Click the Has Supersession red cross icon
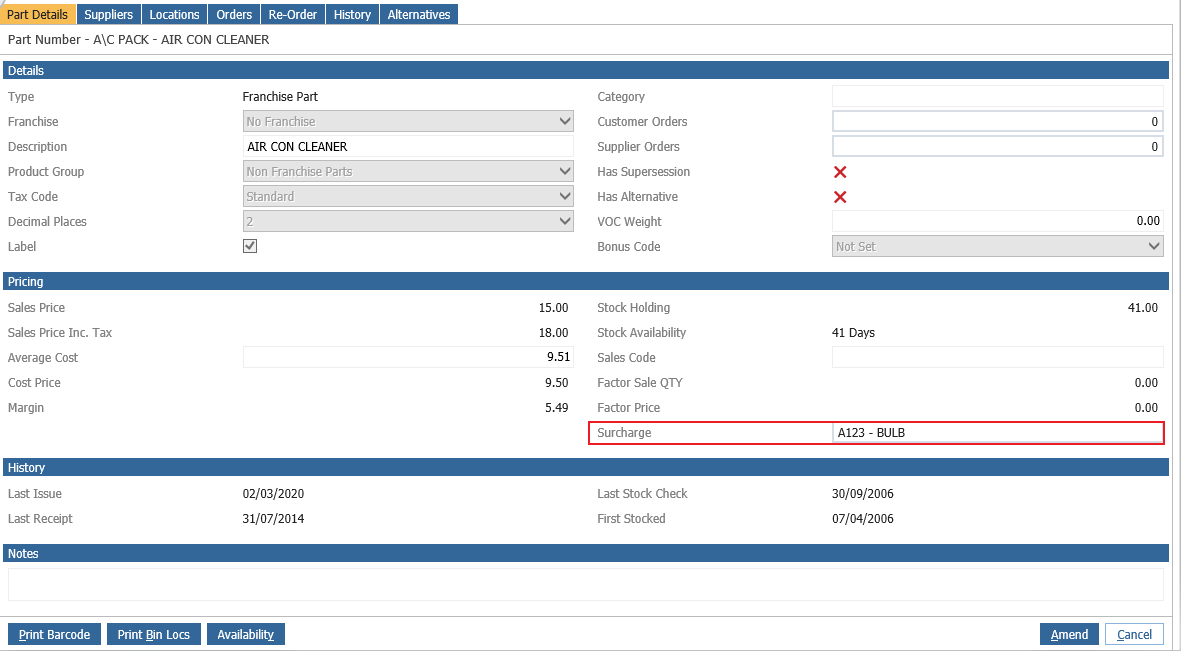This screenshot has height=651, width=1181. click(x=840, y=172)
